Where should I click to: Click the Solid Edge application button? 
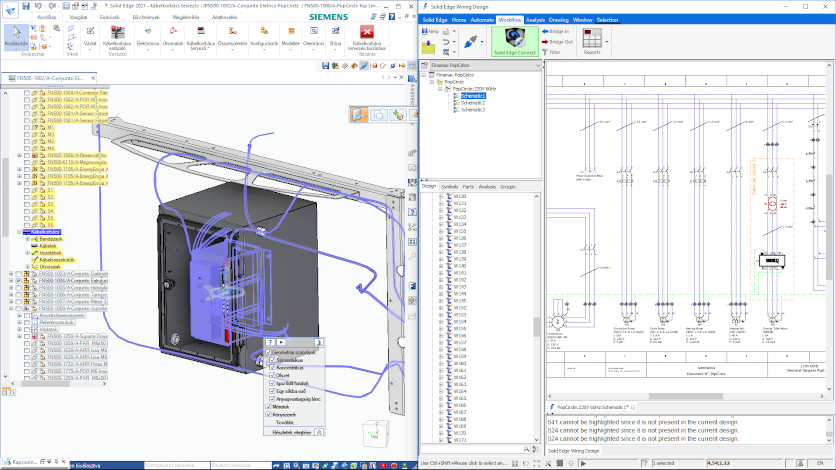click(10, 9)
